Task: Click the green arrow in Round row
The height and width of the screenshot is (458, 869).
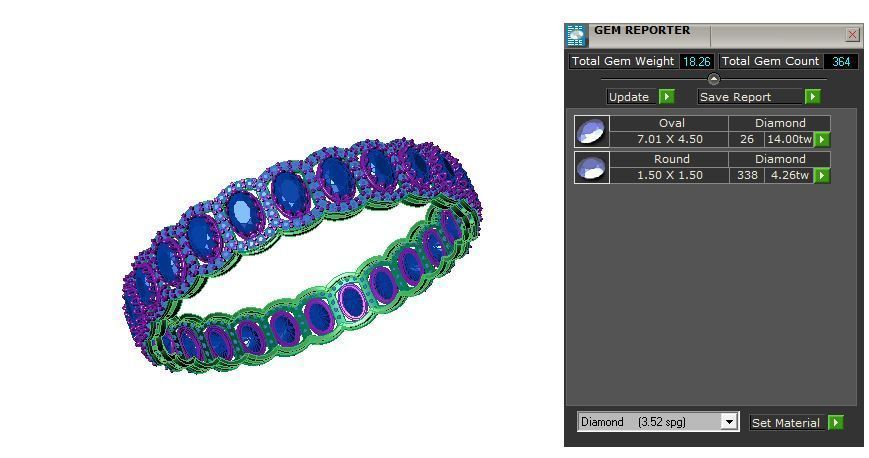Action: [822, 175]
